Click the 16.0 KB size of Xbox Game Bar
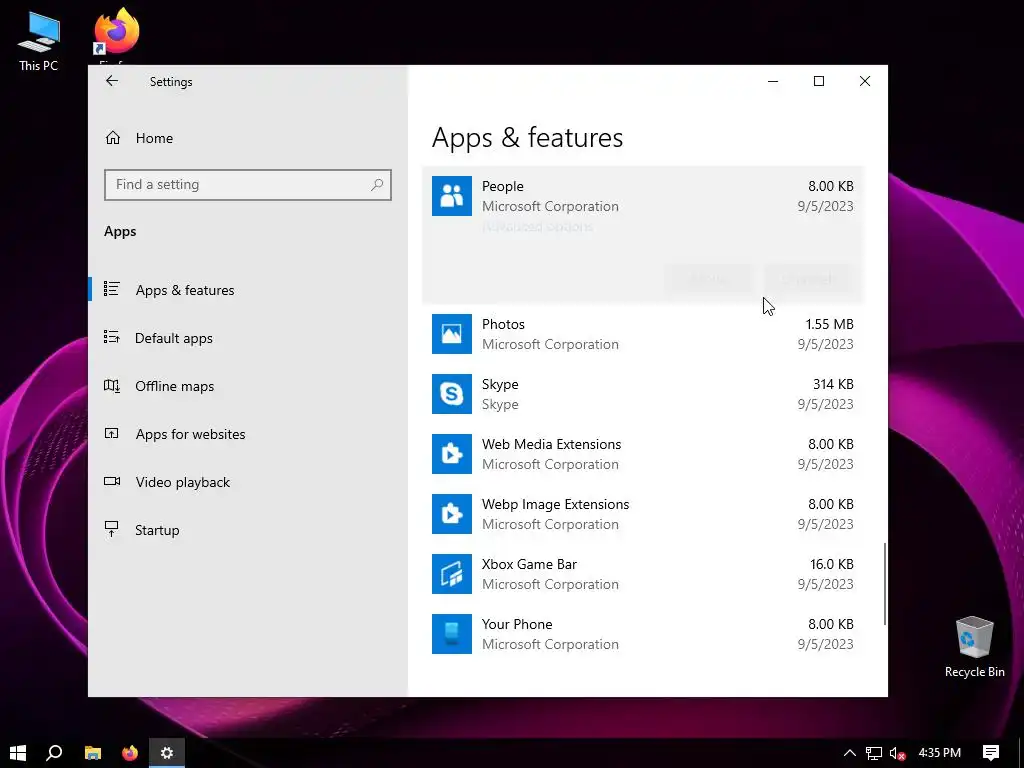1024x768 pixels. click(831, 564)
